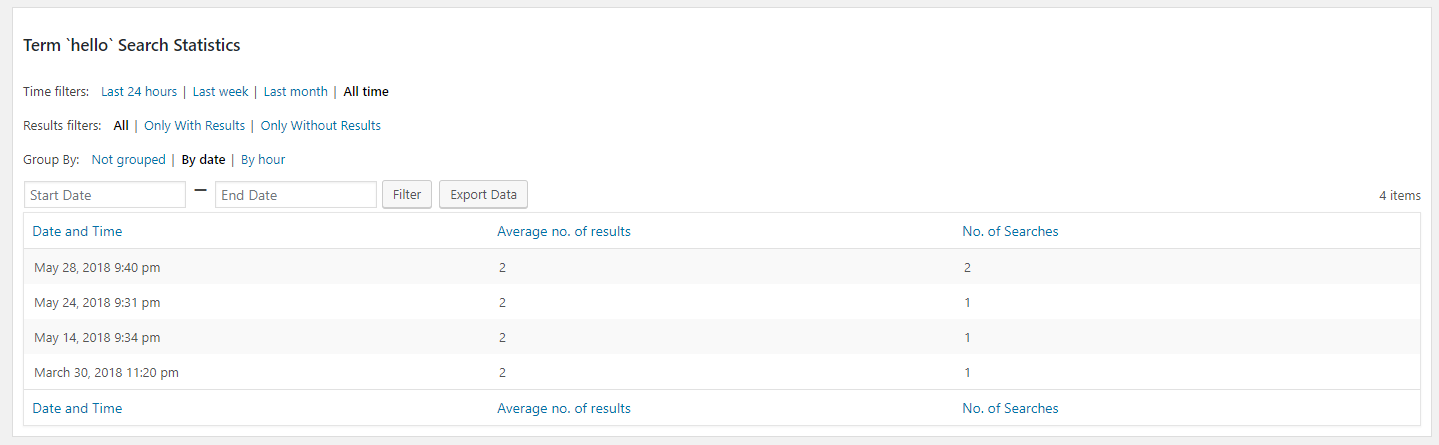Group statistics By date
This screenshot has width=1439, height=445.
203,160
